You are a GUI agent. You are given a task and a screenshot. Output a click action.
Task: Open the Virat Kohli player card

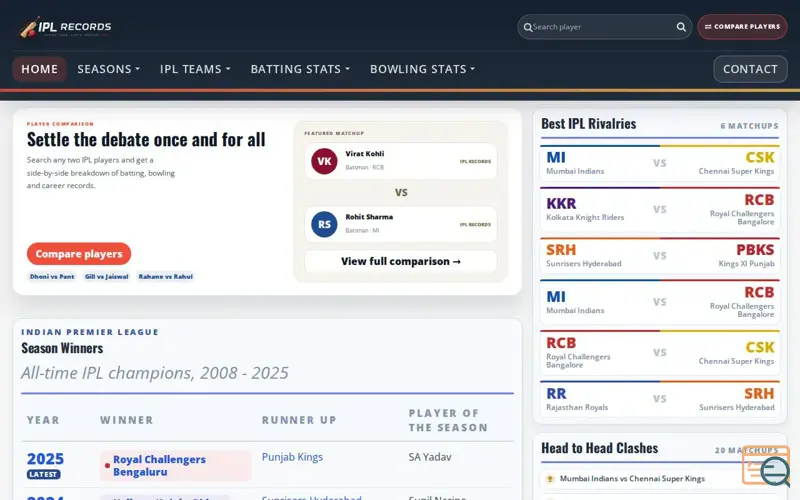401,161
